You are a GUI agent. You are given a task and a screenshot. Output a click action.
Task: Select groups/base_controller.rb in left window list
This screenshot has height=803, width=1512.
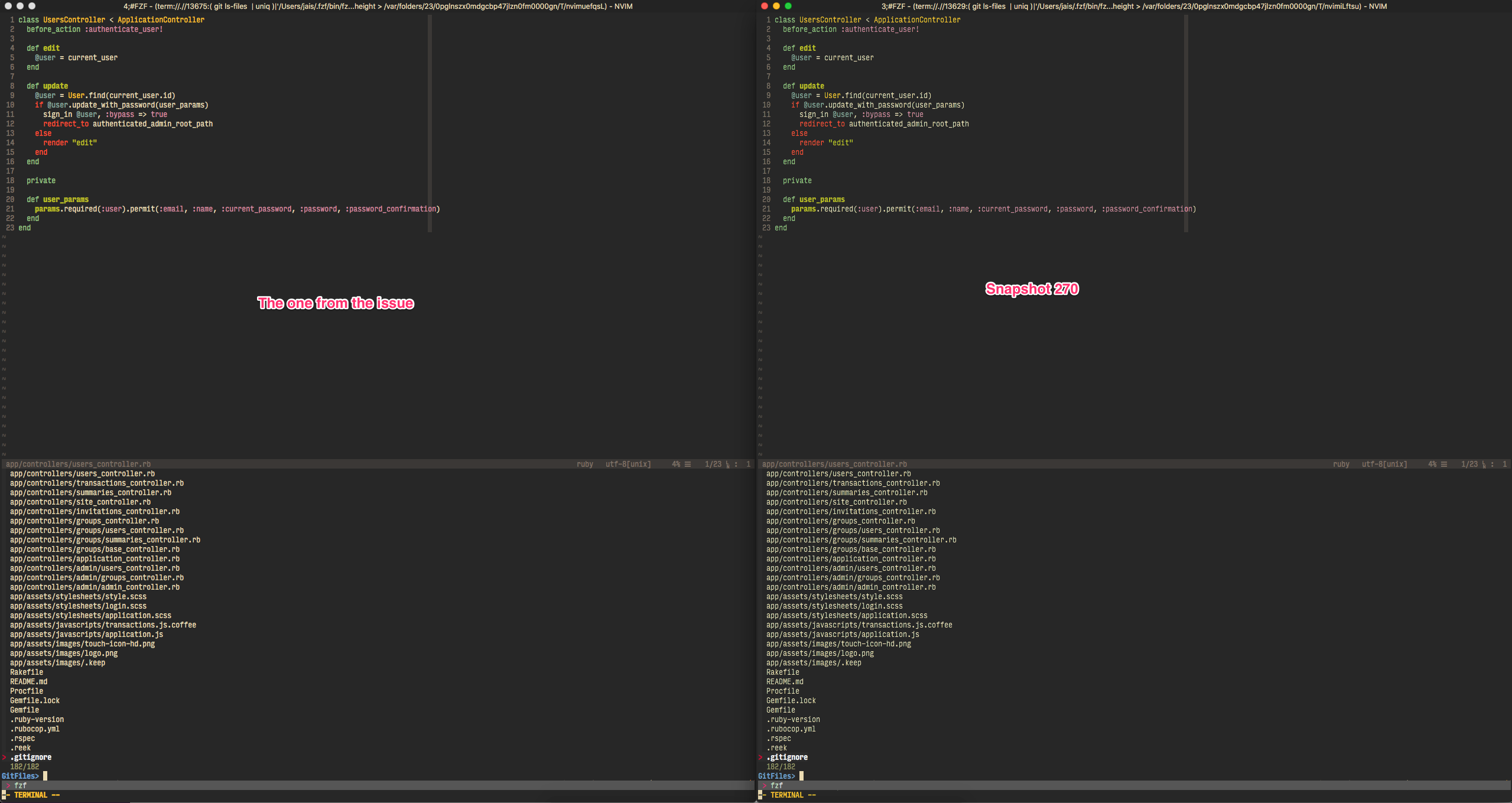95,549
